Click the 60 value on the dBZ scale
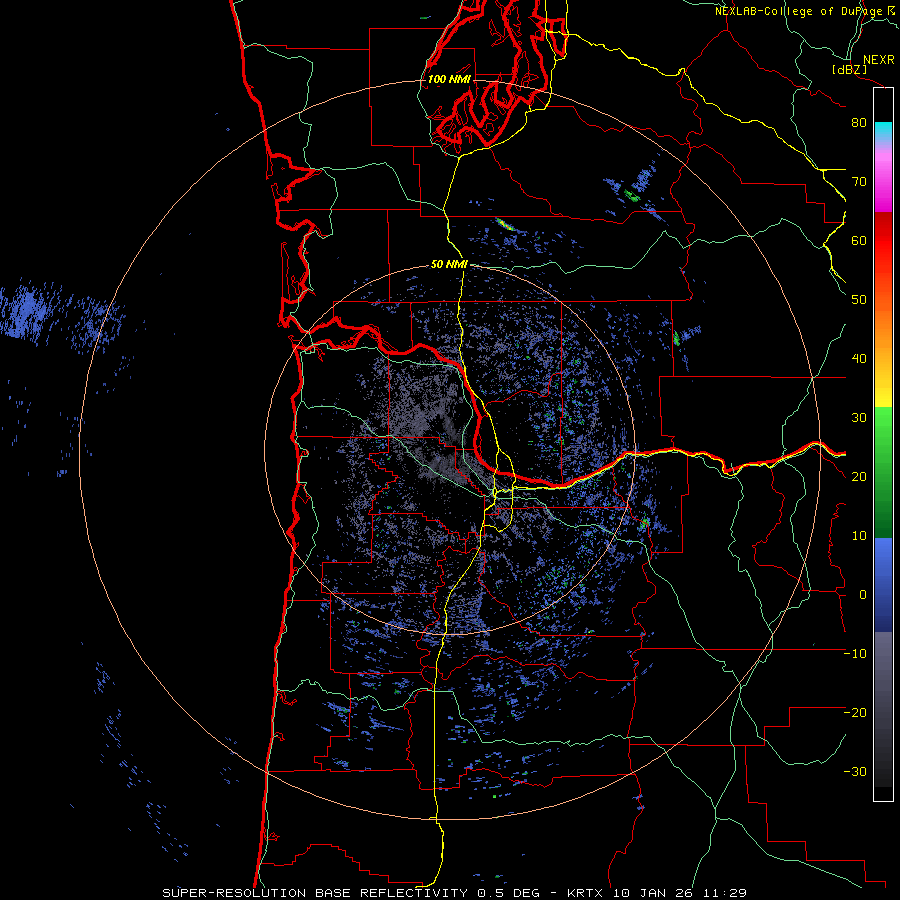Screen dimensions: 900x900 tap(859, 240)
